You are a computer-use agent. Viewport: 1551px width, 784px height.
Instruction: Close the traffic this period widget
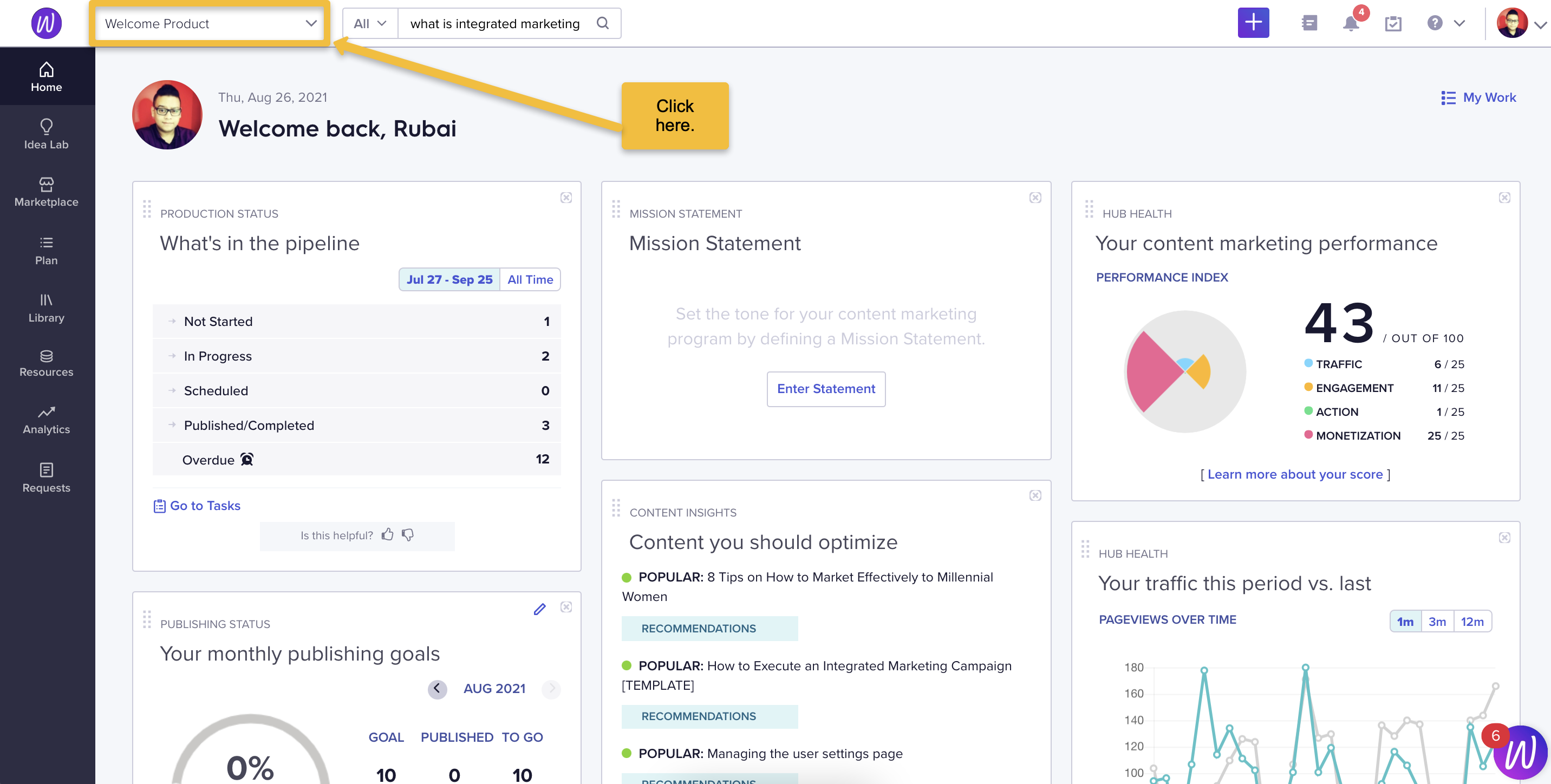pos(1504,538)
